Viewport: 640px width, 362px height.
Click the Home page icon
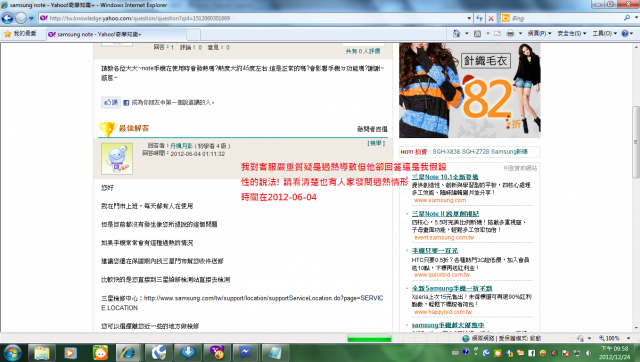tap(457, 33)
